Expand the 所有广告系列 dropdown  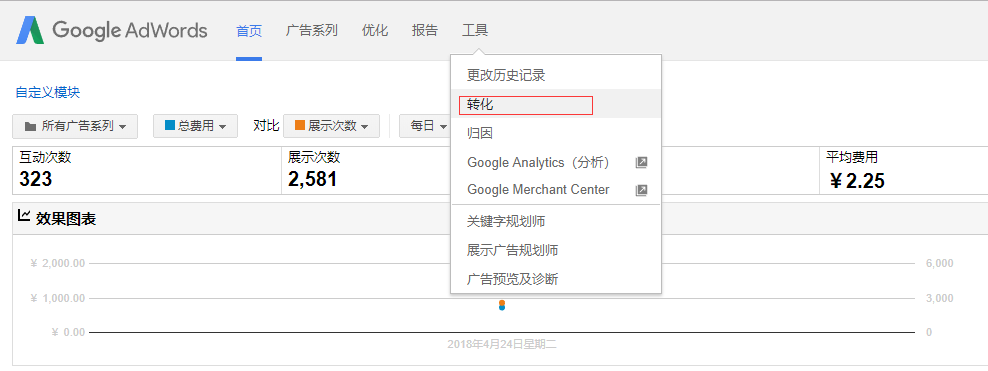[75, 126]
